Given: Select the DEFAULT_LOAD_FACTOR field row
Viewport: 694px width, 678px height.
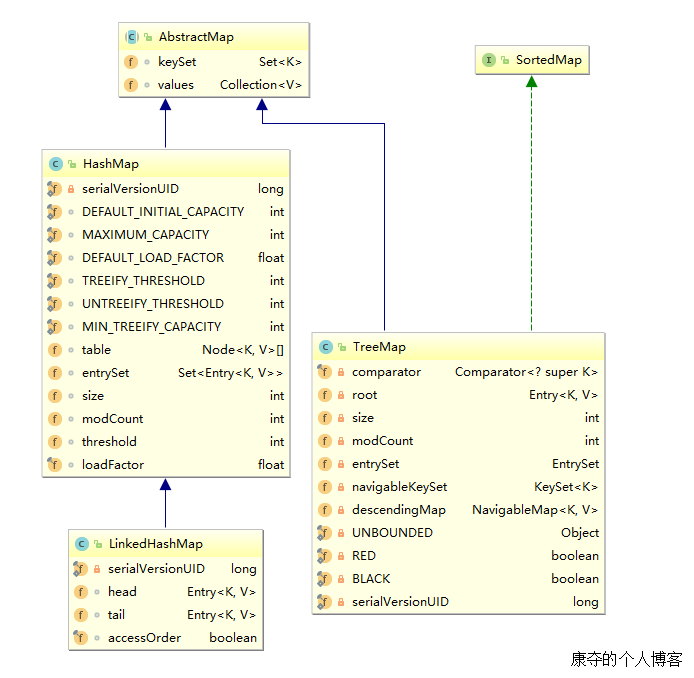Looking at the screenshot, I should coord(152,258).
